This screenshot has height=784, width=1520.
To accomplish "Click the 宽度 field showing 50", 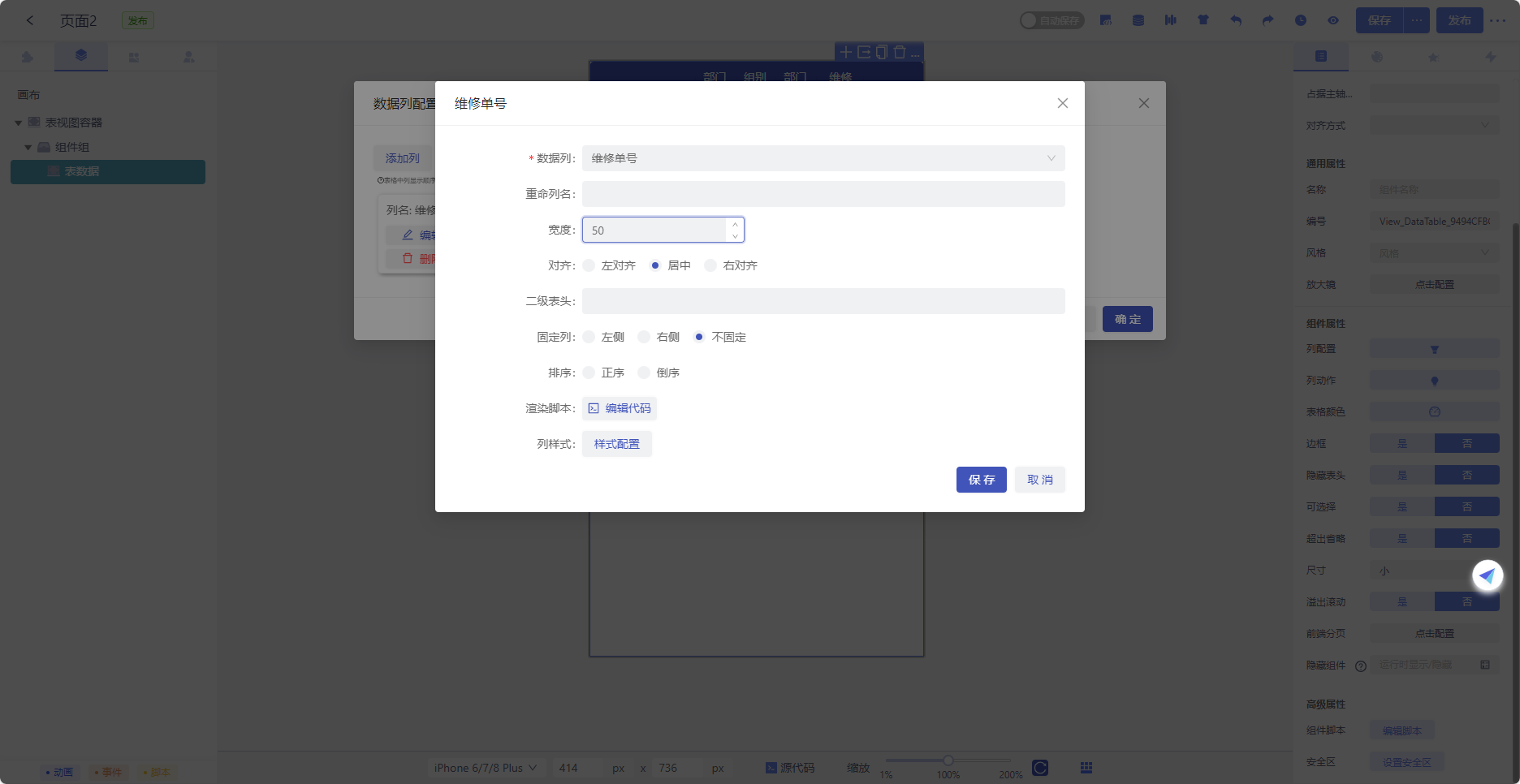I will [x=654, y=230].
